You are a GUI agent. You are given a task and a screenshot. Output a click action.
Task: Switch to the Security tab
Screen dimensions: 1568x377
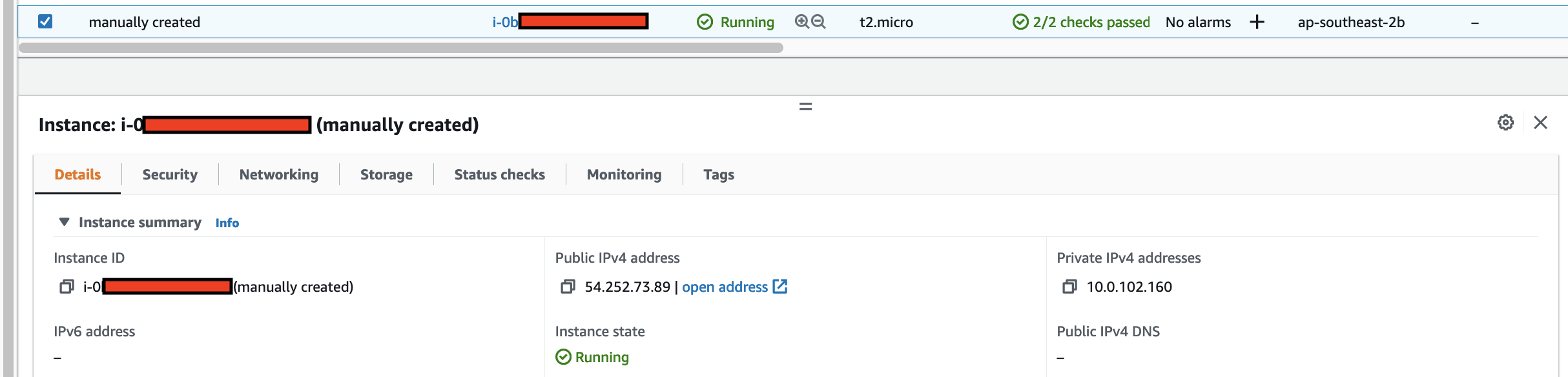tap(170, 174)
